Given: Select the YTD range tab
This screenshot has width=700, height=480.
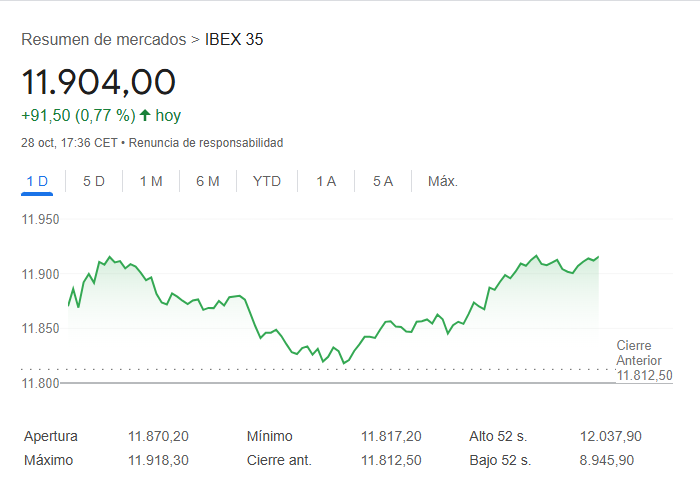Looking at the screenshot, I should click(x=267, y=181).
